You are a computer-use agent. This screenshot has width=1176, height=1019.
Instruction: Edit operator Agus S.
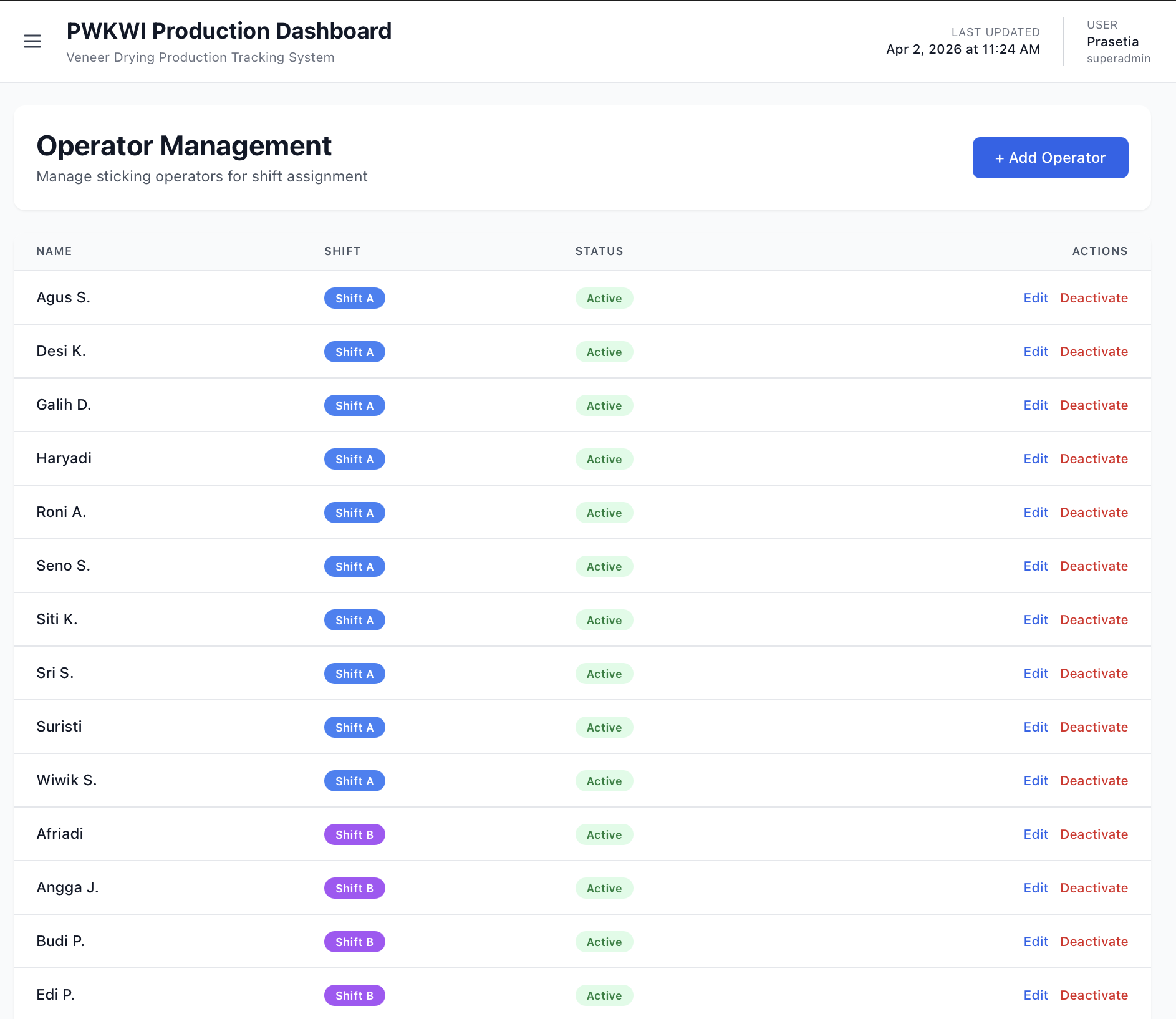[1035, 298]
